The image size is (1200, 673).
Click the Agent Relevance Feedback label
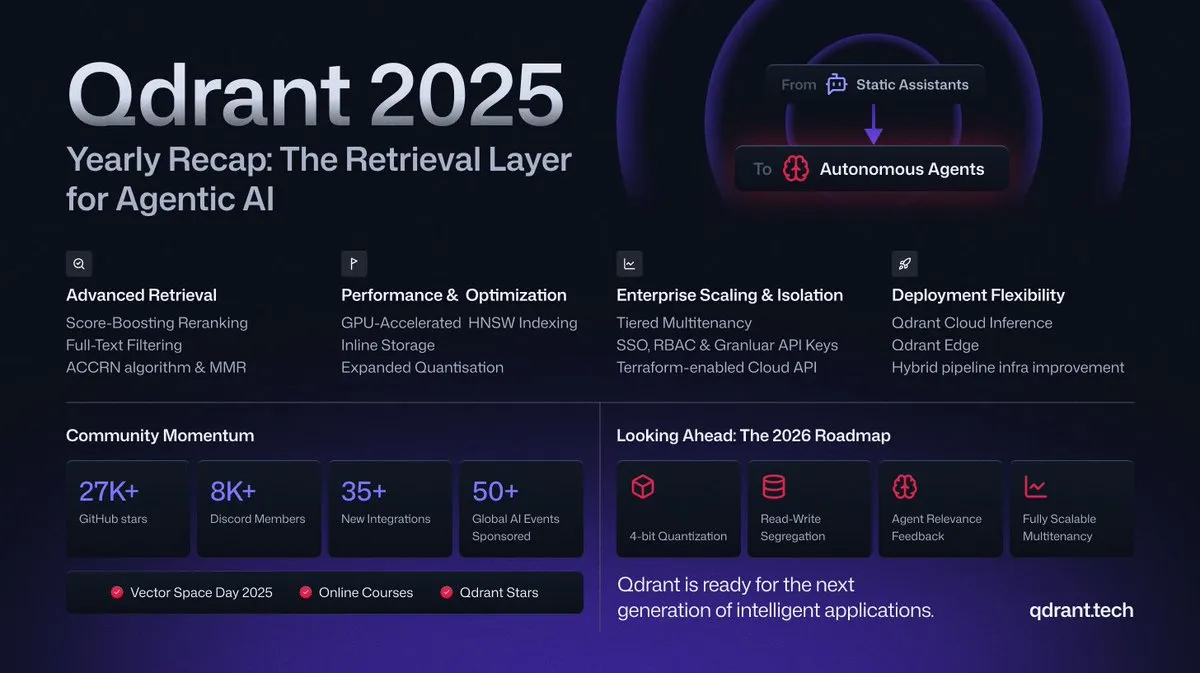pos(937,528)
